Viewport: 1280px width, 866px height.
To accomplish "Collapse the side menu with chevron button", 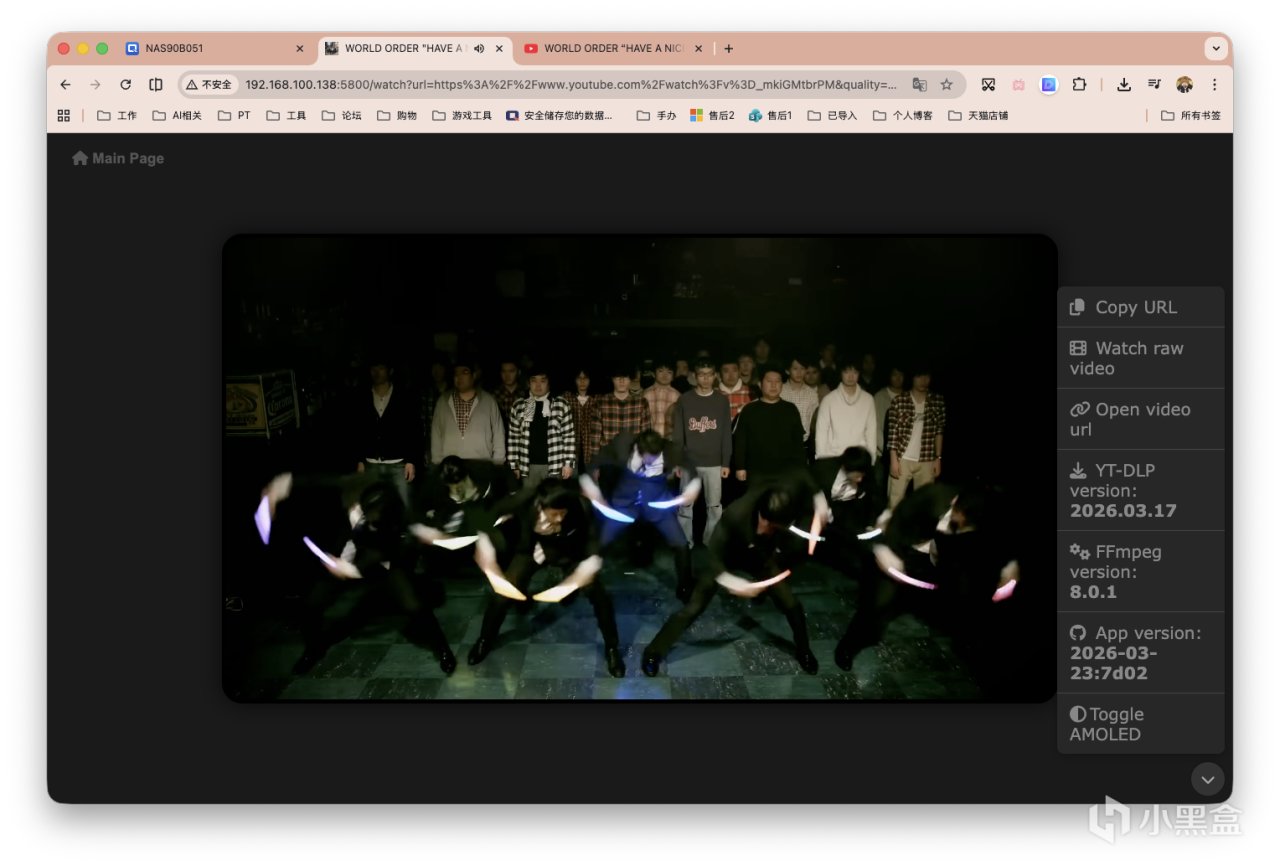I will click(x=1207, y=779).
